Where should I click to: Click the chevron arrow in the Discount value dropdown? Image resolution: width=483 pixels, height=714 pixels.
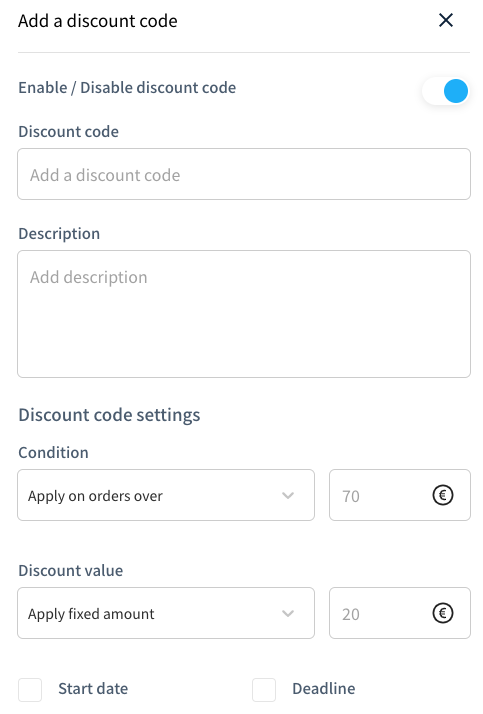[288, 613]
